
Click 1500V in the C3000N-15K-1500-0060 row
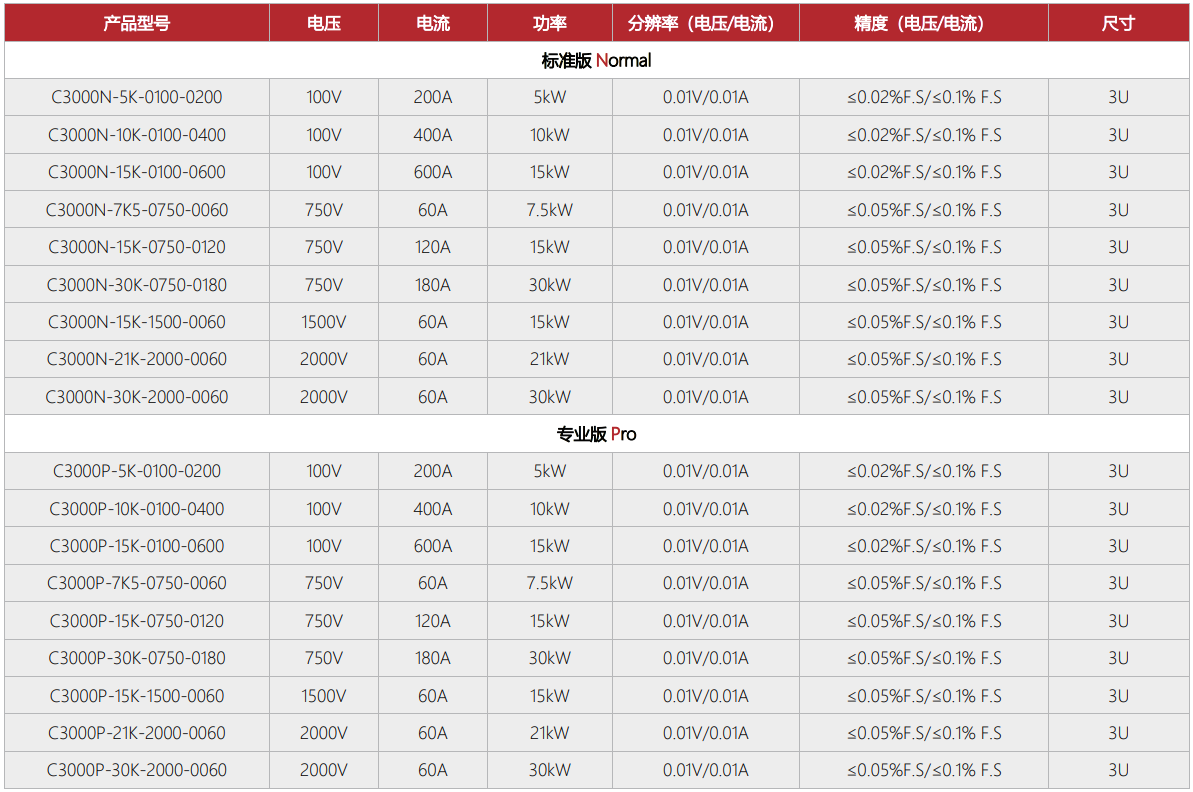[x=324, y=322]
